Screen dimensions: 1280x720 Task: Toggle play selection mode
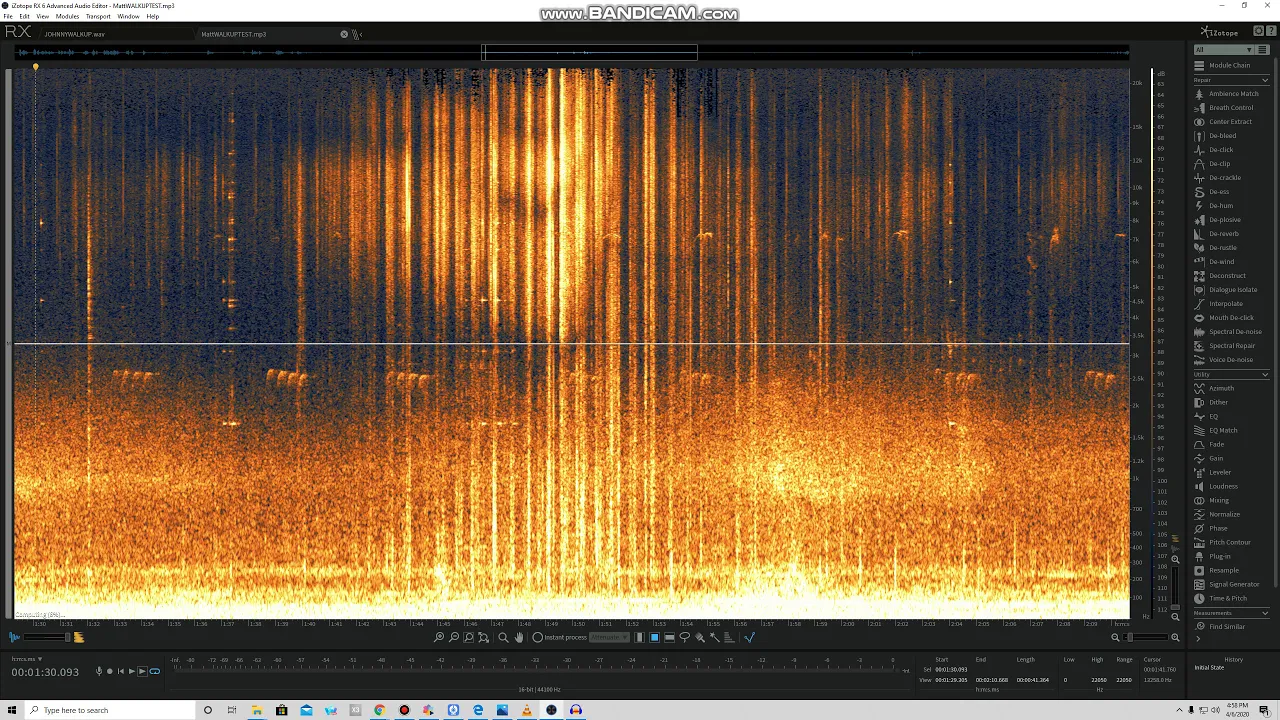(142, 671)
